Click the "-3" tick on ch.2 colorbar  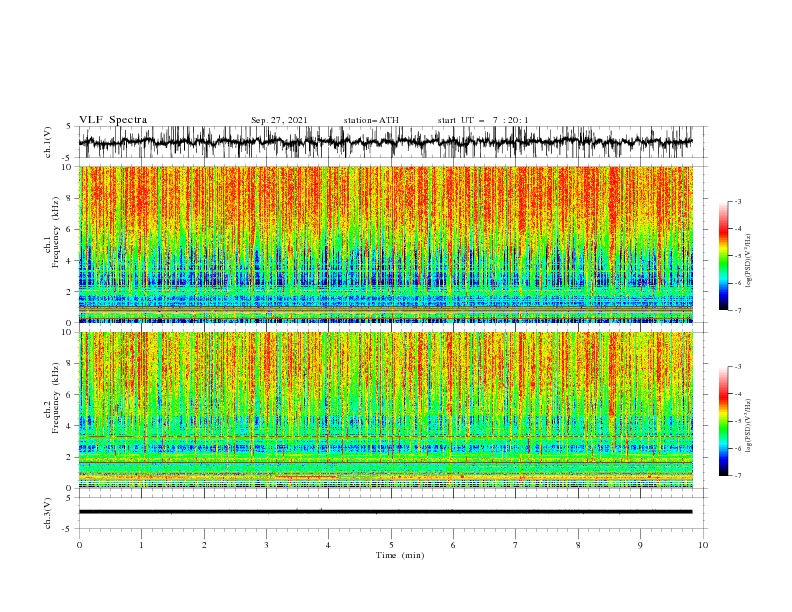(x=738, y=367)
